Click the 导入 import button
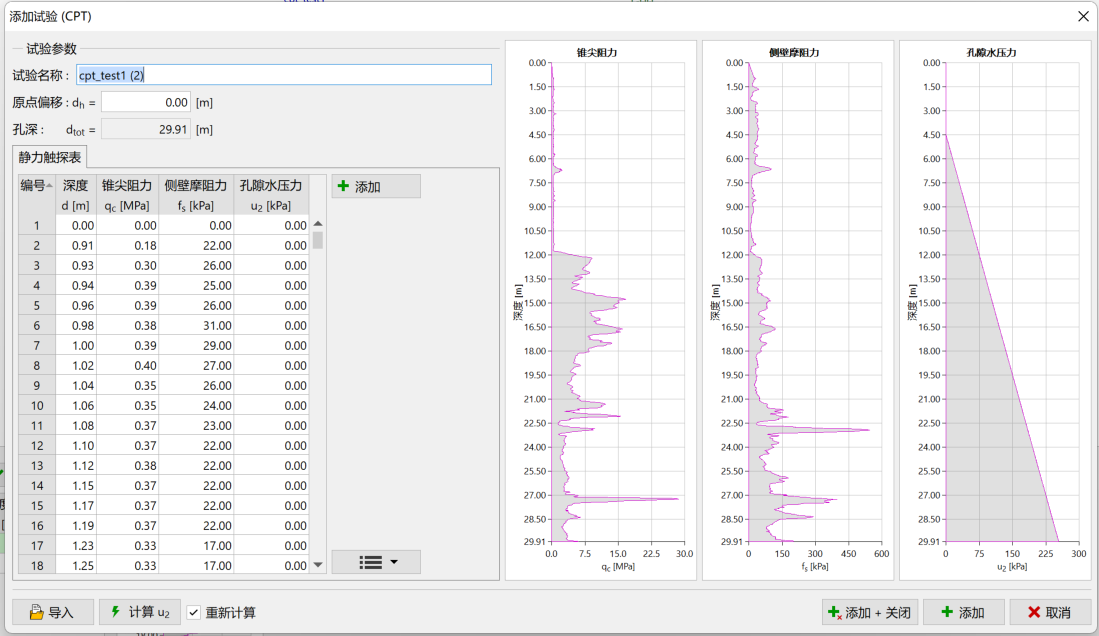The image size is (1099, 636). click(x=53, y=612)
